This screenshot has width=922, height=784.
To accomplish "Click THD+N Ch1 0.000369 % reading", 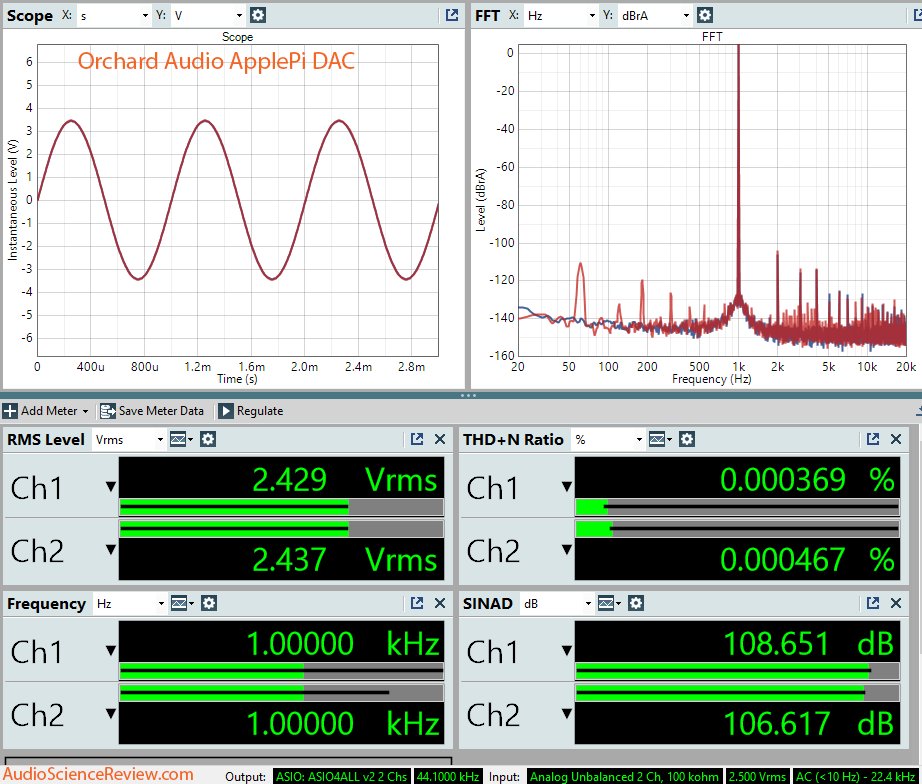I will pos(737,478).
